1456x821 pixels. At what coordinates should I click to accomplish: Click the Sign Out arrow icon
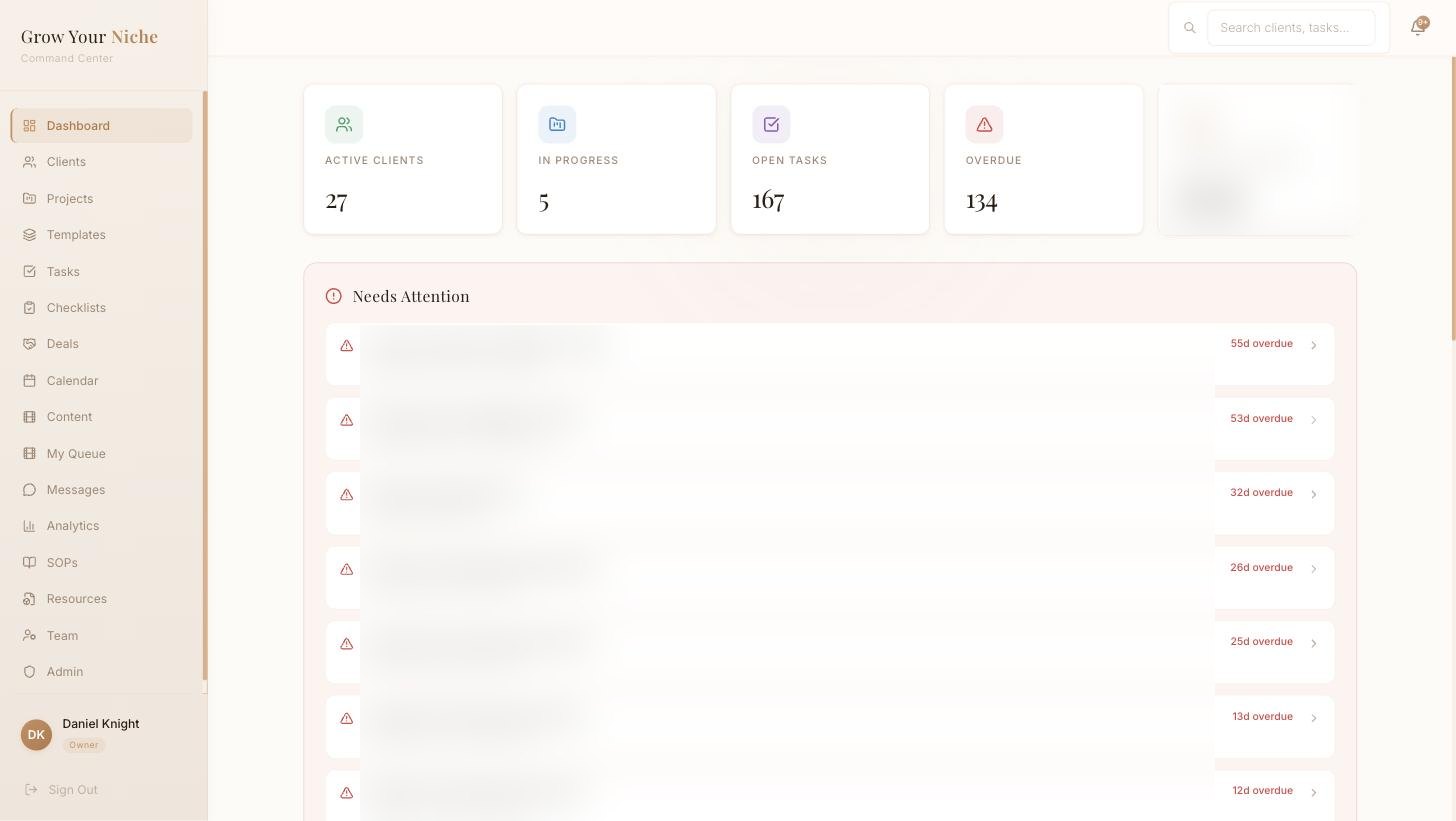(x=31, y=790)
